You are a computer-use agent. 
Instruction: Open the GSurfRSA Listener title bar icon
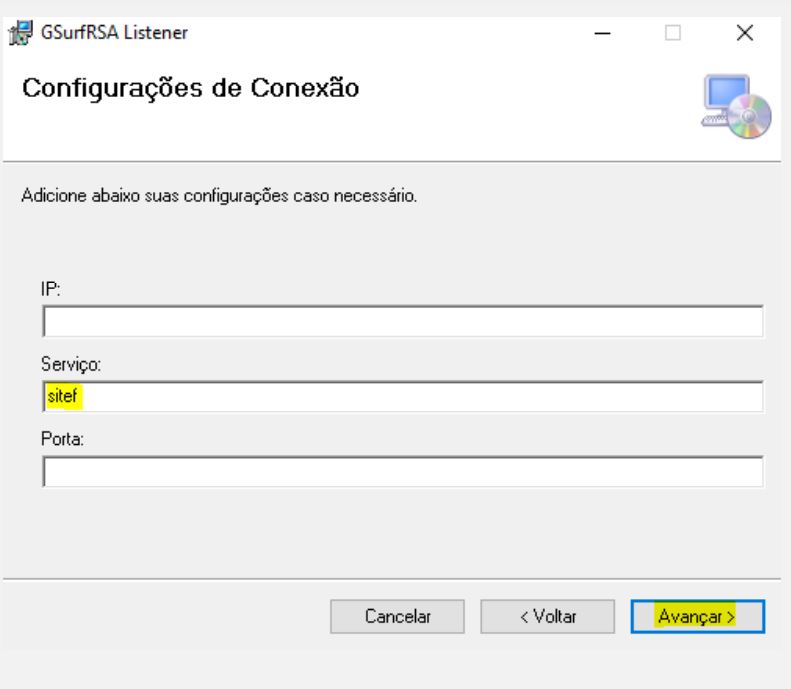pos(21,33)
